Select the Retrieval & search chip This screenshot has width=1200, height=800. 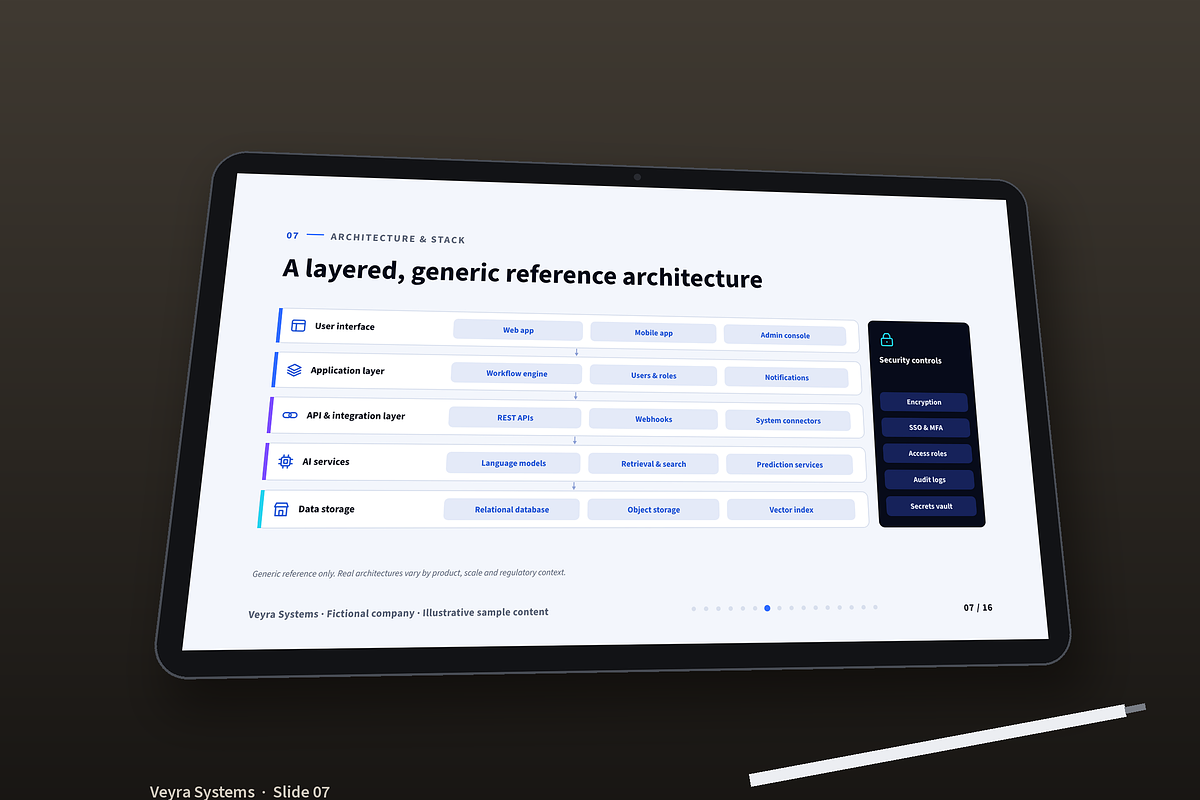coord(653,464)
